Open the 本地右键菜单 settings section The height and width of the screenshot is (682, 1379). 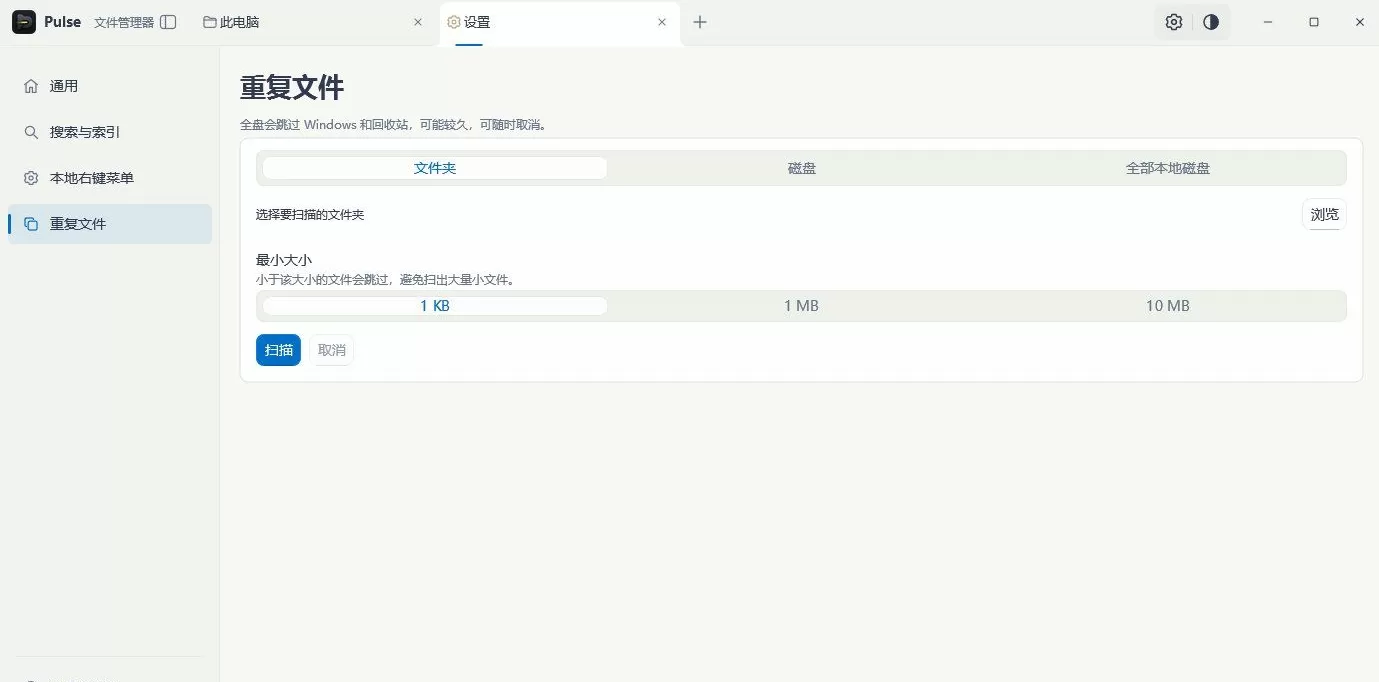110,178
